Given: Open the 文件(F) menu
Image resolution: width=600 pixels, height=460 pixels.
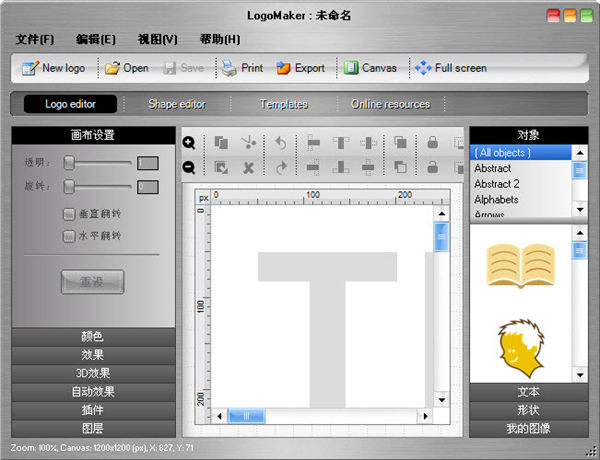Looking at the screenshot, I should click(x=35, y=39).
